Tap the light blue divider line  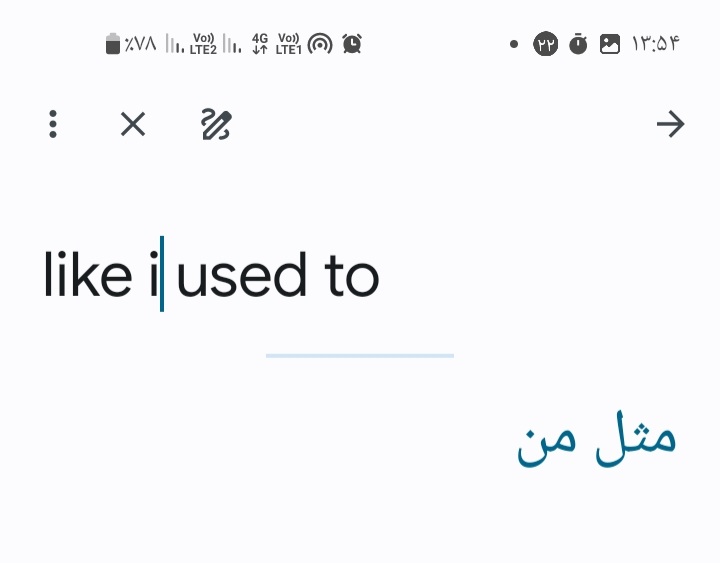(x=360, y=355)
